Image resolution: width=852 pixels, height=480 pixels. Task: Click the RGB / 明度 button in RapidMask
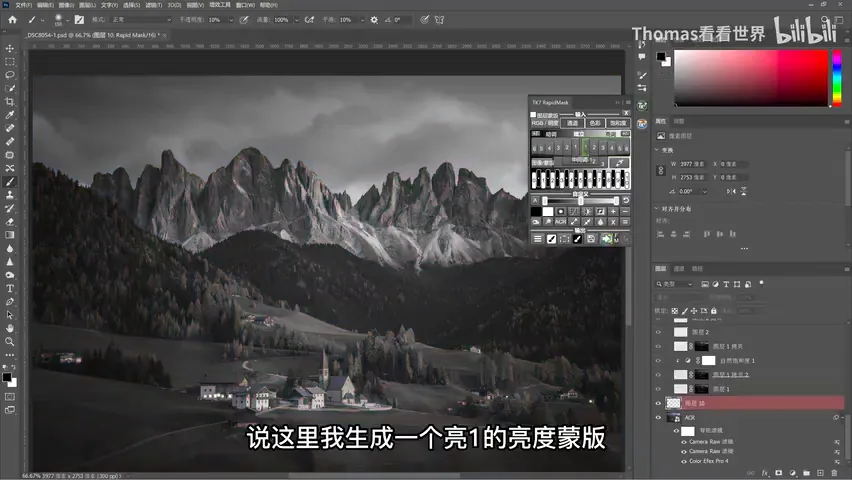click(x=545, y=123)
